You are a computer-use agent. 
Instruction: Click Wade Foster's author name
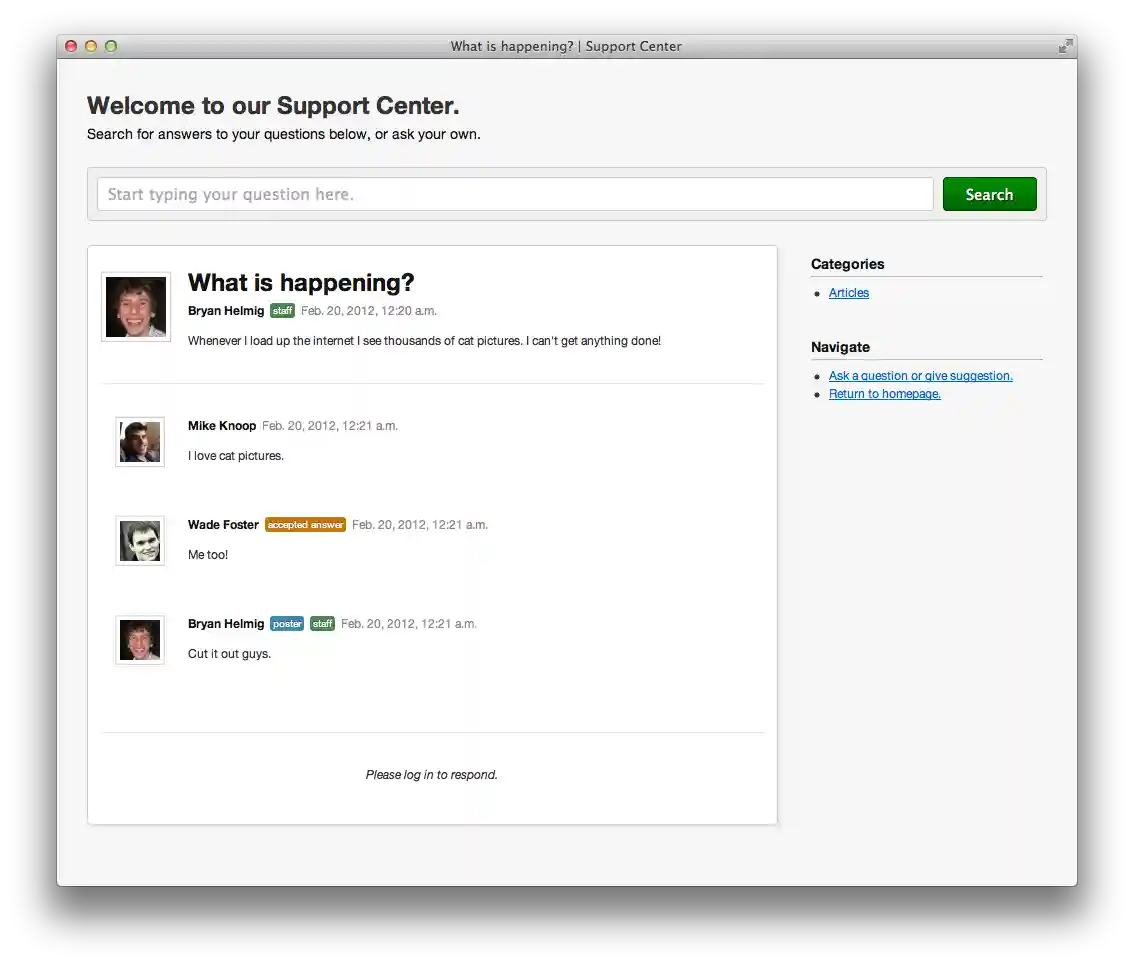tap(223, 525)
